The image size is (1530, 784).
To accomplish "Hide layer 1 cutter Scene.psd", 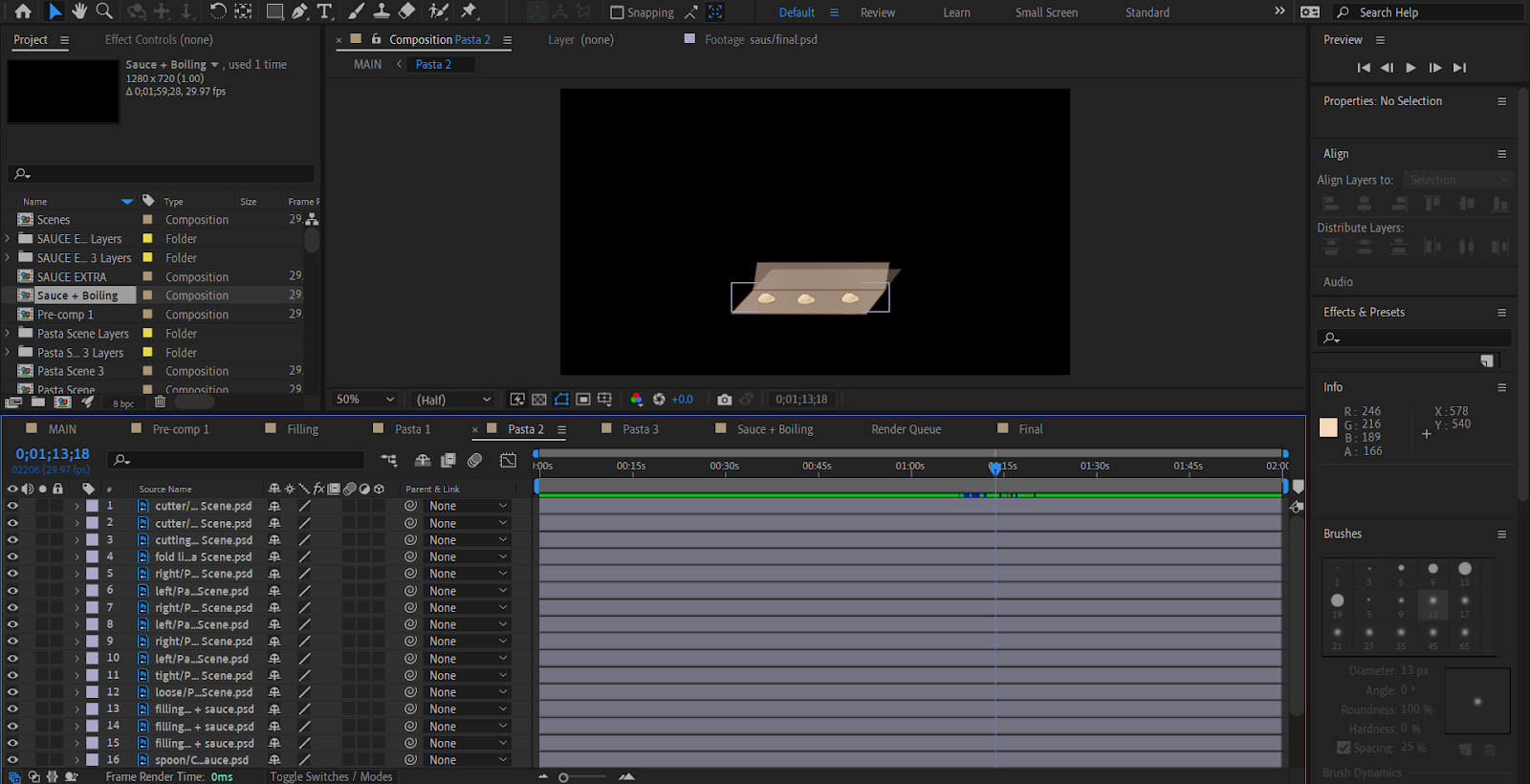I will click(12, 506).
